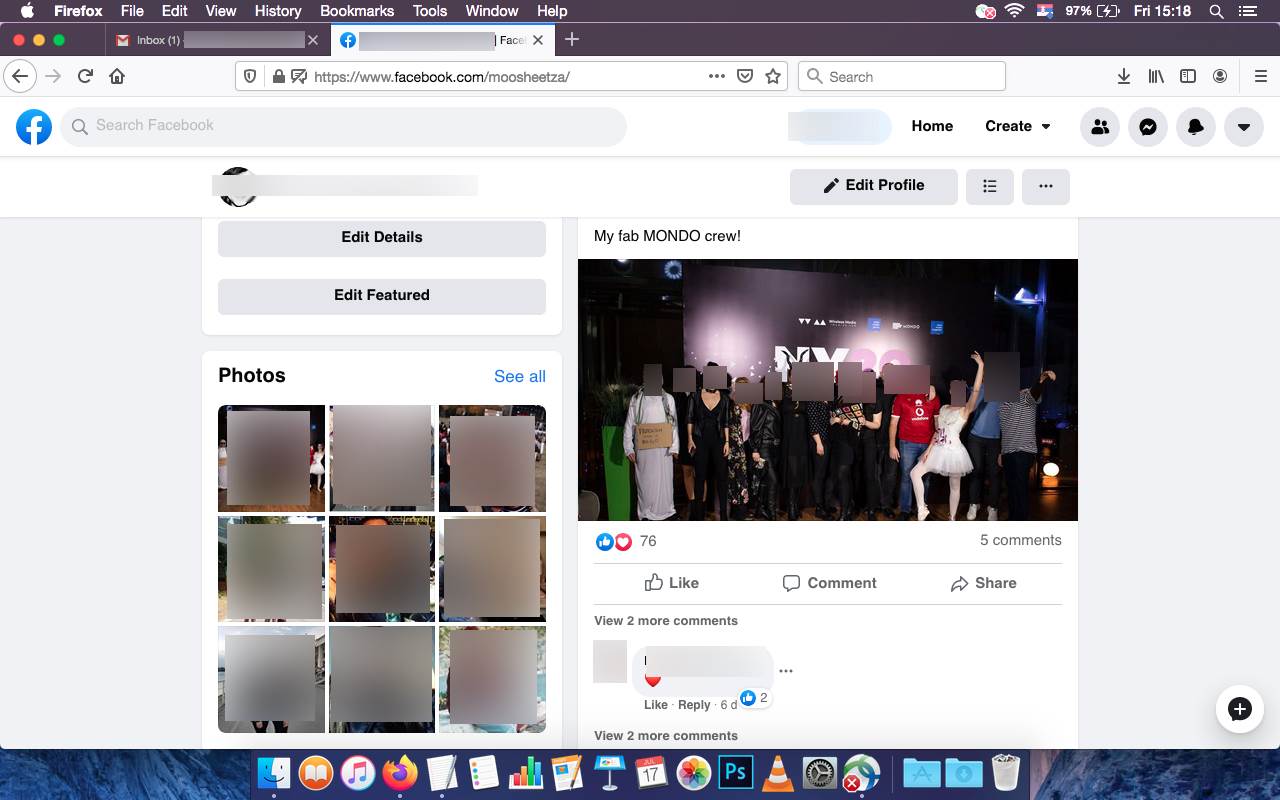Like the MONDO crew post
Image resolution: width=1280 pixels, height=800 pixels.
pos(672,583)
